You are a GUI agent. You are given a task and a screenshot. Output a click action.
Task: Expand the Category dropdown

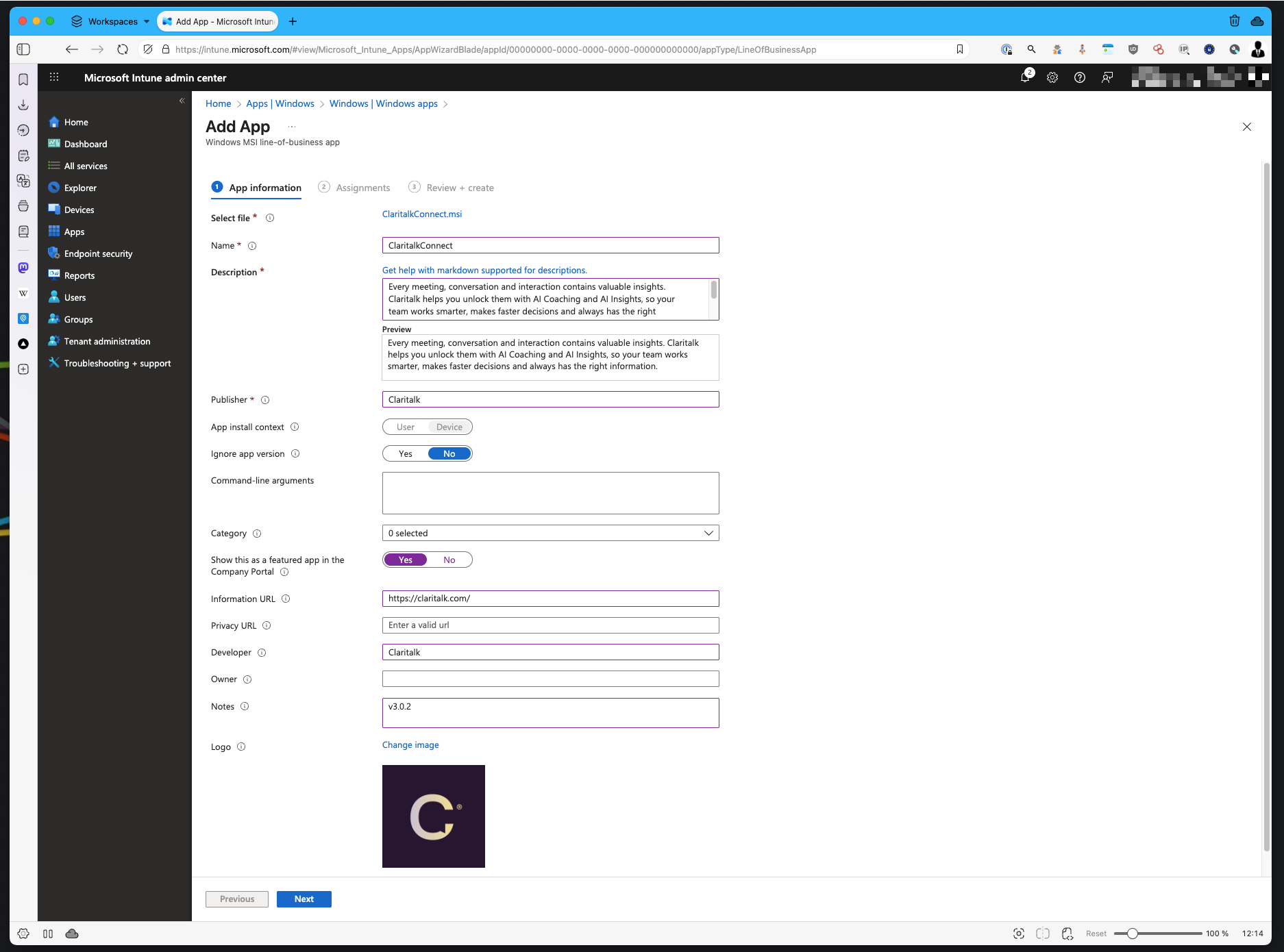click(550, 533)
